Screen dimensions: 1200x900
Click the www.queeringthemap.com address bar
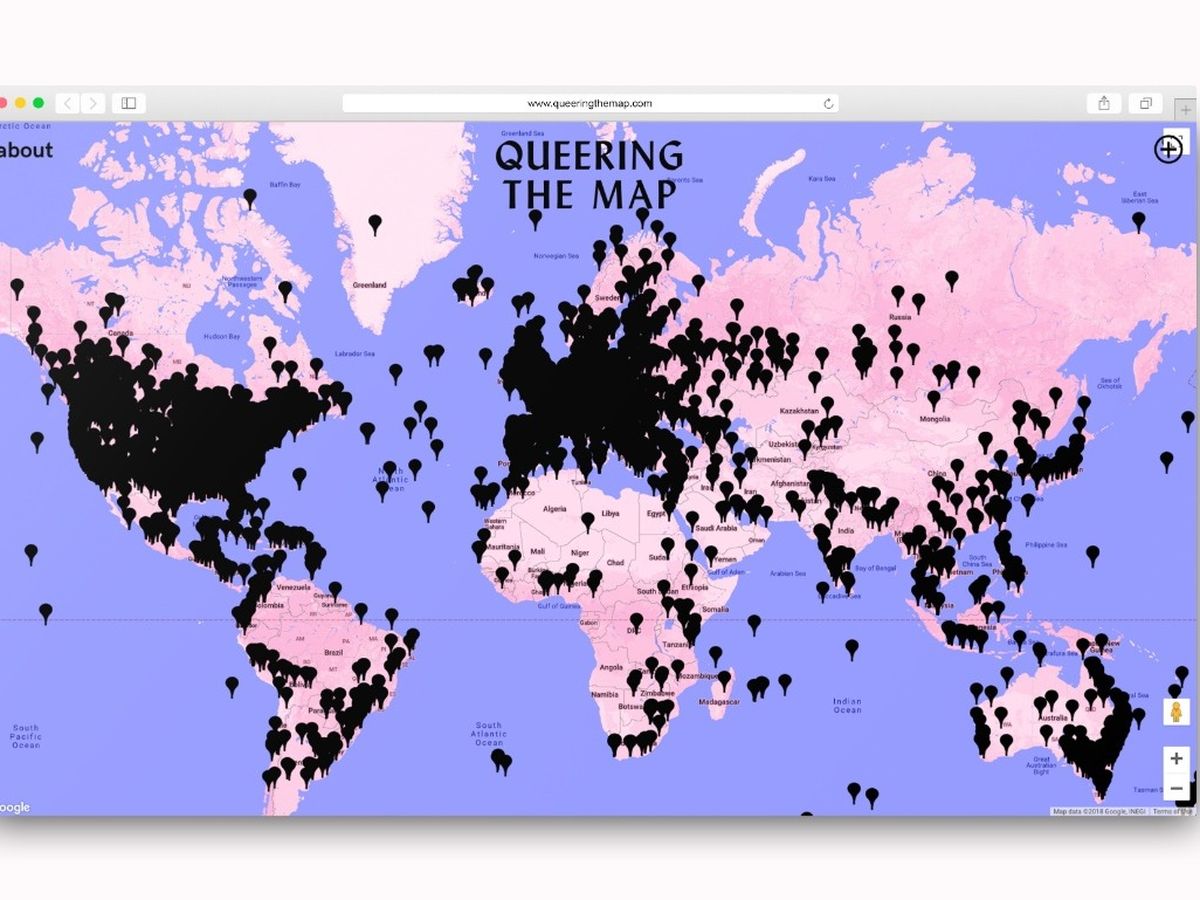click(x=589, y=103)
